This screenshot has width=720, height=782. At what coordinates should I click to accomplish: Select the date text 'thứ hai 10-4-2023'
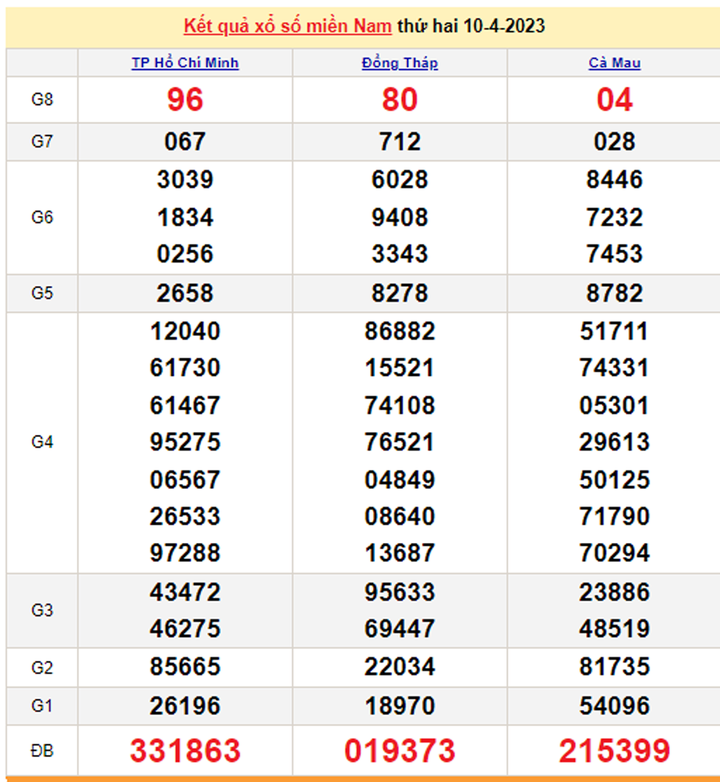(x=470, y=26)
